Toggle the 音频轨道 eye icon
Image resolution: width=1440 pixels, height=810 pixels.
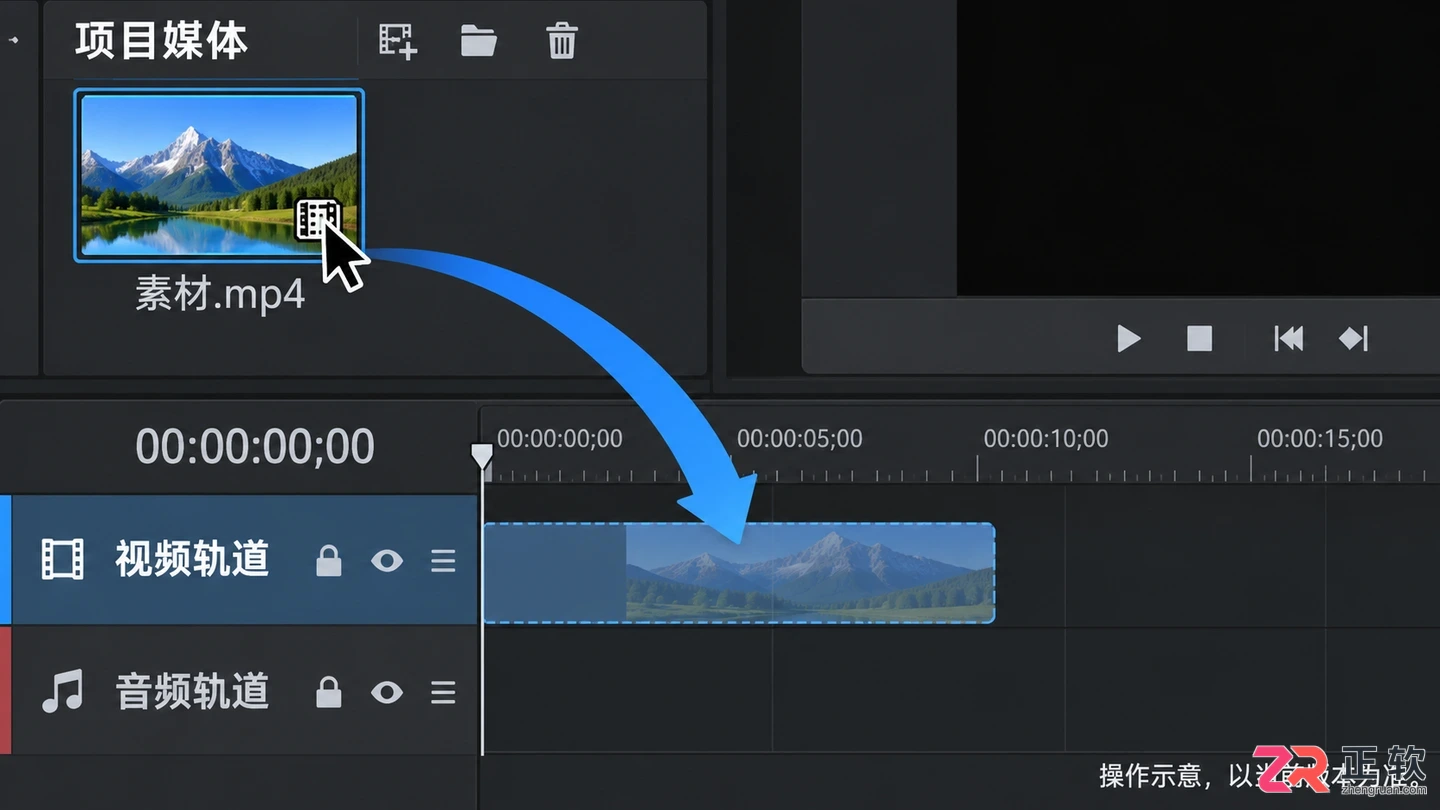[387, 692]
